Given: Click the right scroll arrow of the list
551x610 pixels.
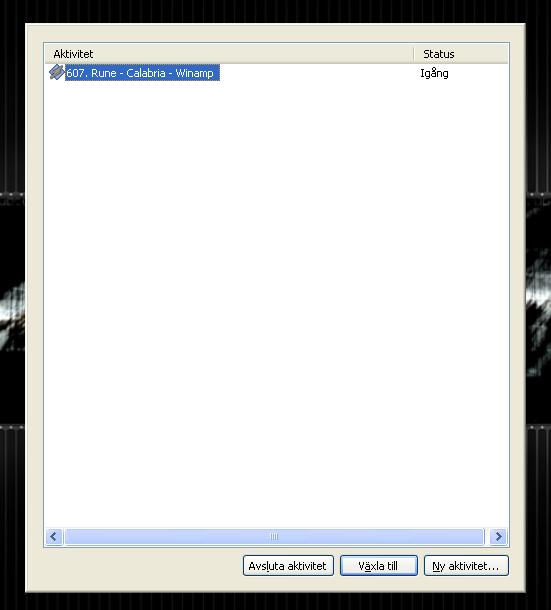Looking at the screenshot, I should (x=498, y=536).
